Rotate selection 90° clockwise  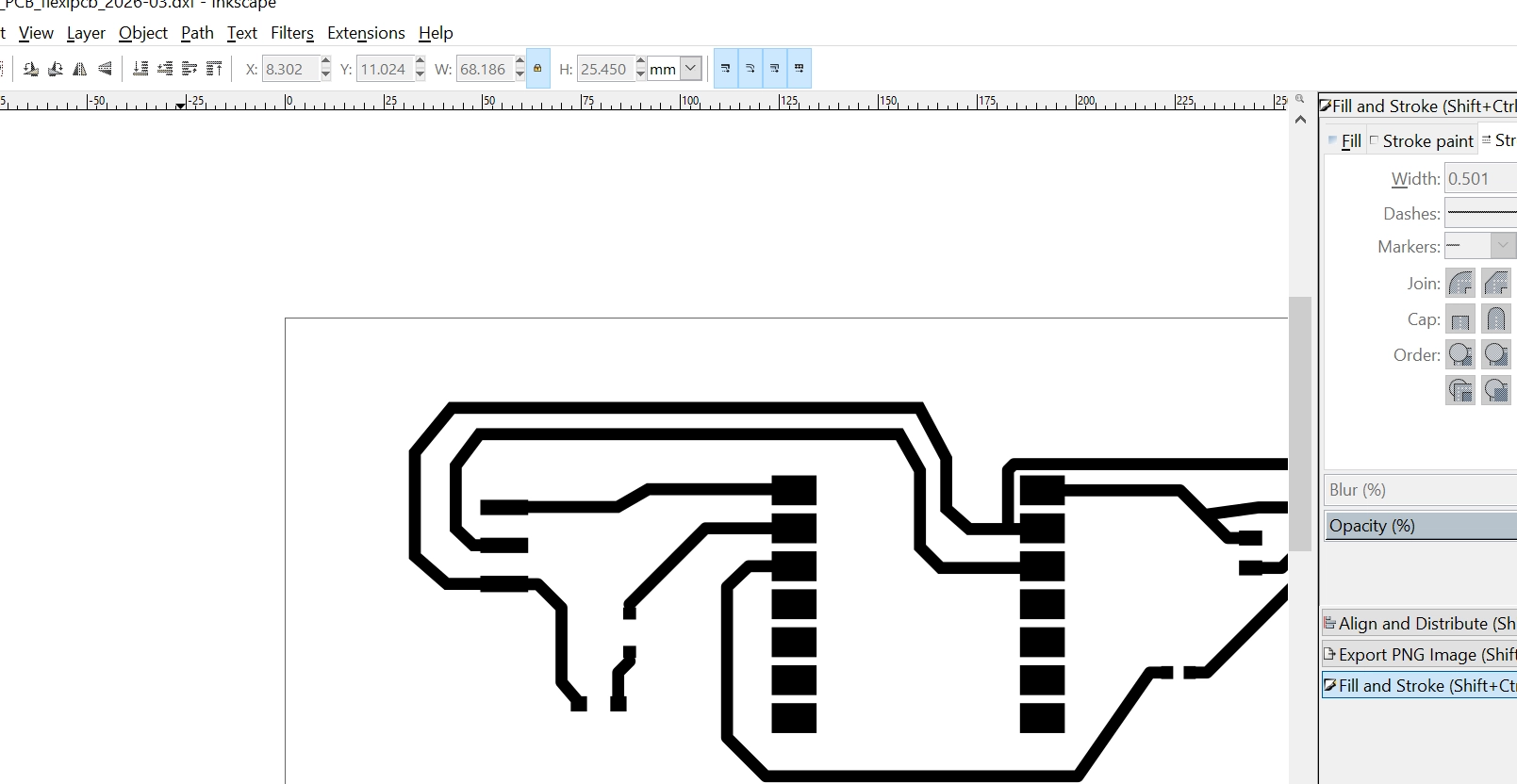pyautogui.click(x=56, y=69)
